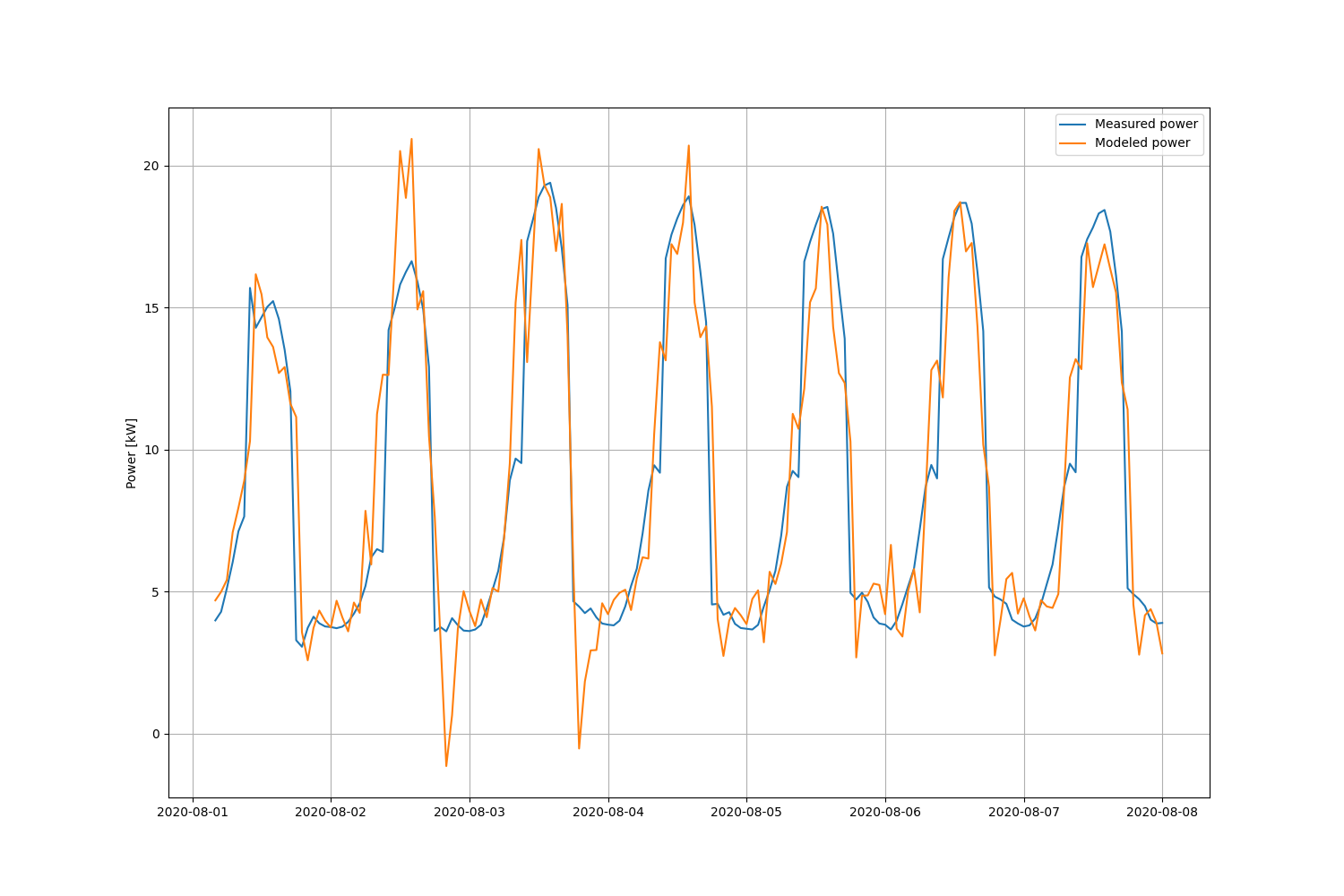
Task: Click the x-axis date 2020-08-04
Action: [x=608, y=813]
